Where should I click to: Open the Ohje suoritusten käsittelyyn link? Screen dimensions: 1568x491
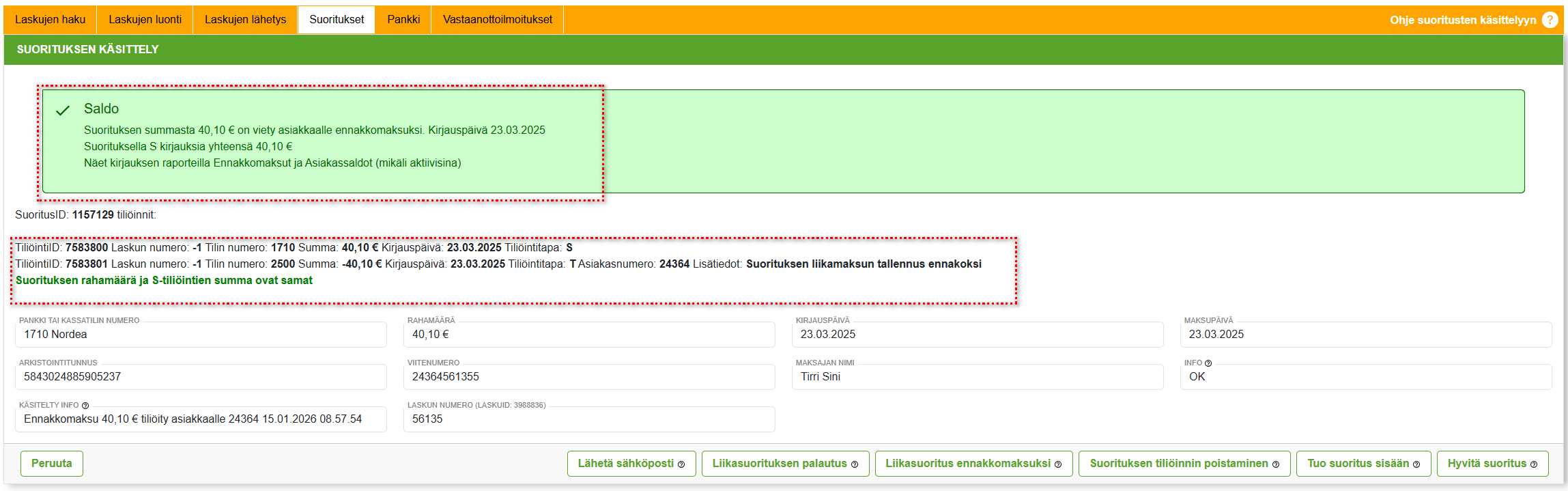click(x=1463, y=20)
